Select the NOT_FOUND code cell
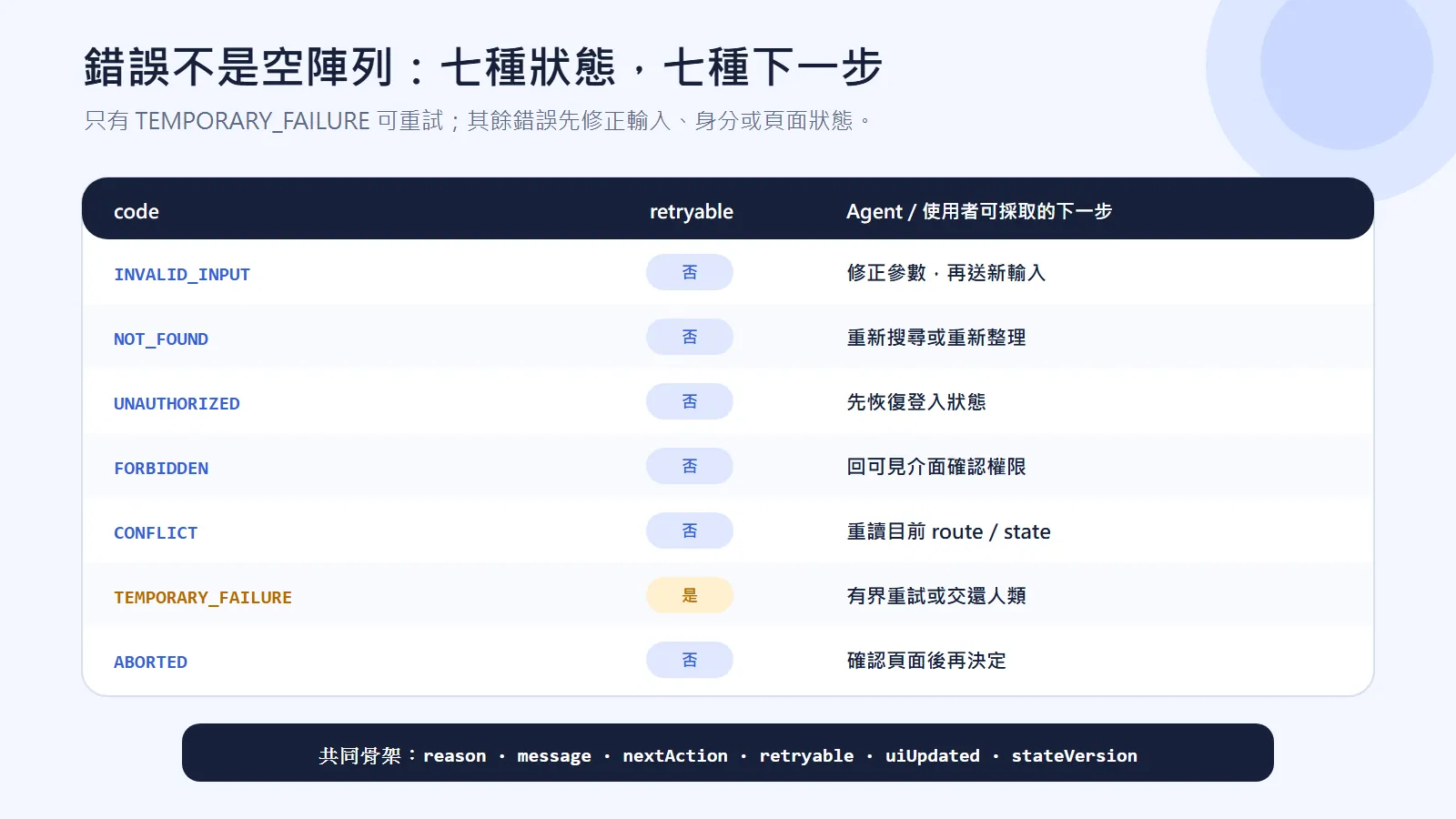Viewport: 1456px width, 819px height. click(x=161, y=339)
